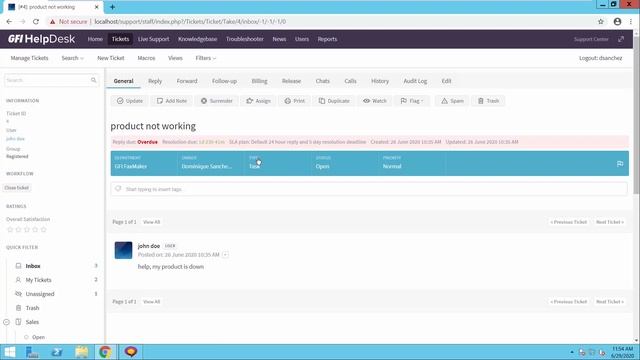Image resolution: width=640 pixels, height=360 pixels.
Task: Open the Tickets menu
Action: (x=120, y=39)
